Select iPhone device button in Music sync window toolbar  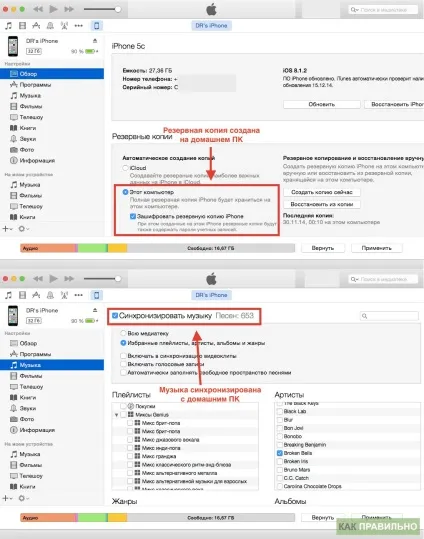click(97, 295)
